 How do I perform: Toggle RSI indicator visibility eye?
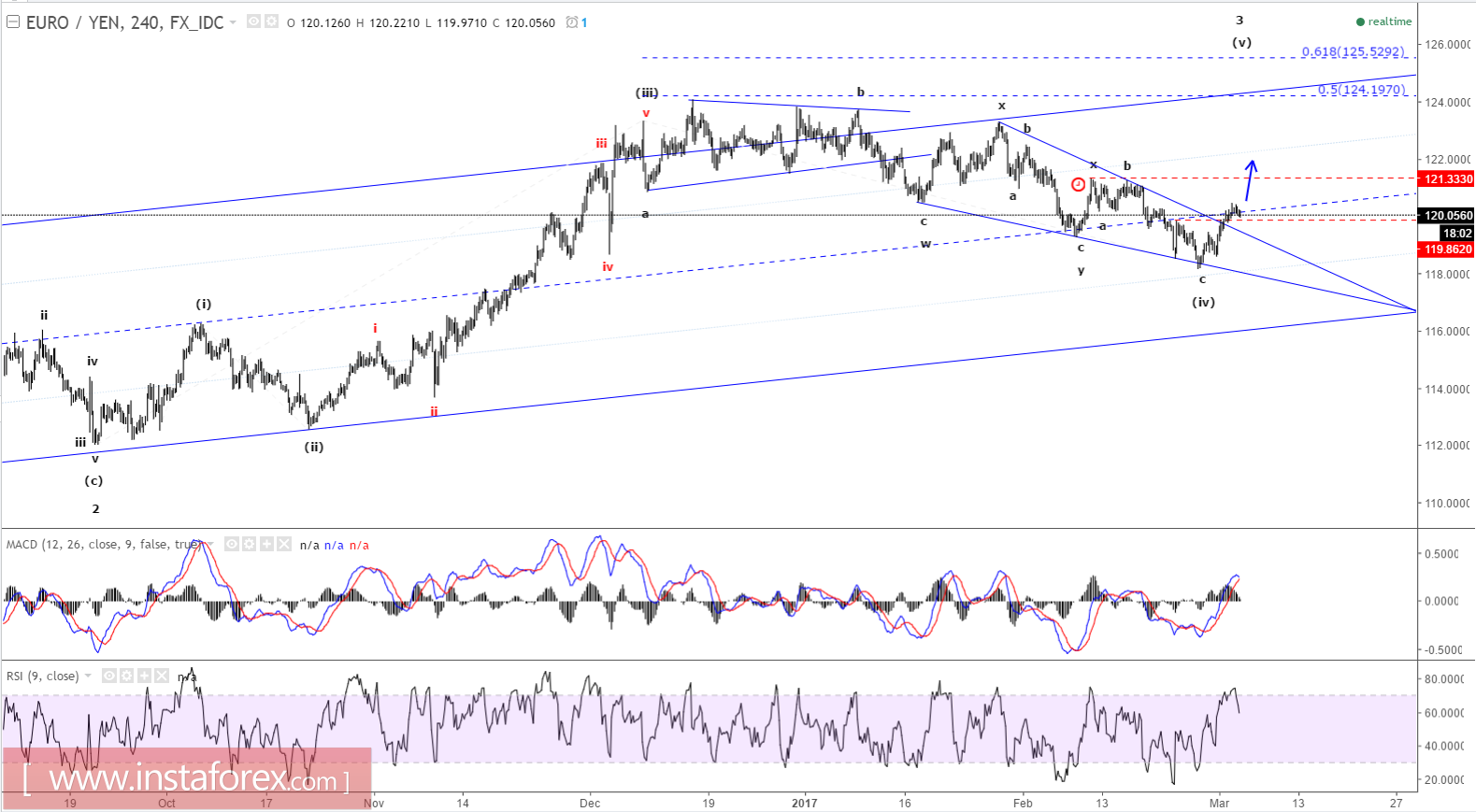pos(109,676)
